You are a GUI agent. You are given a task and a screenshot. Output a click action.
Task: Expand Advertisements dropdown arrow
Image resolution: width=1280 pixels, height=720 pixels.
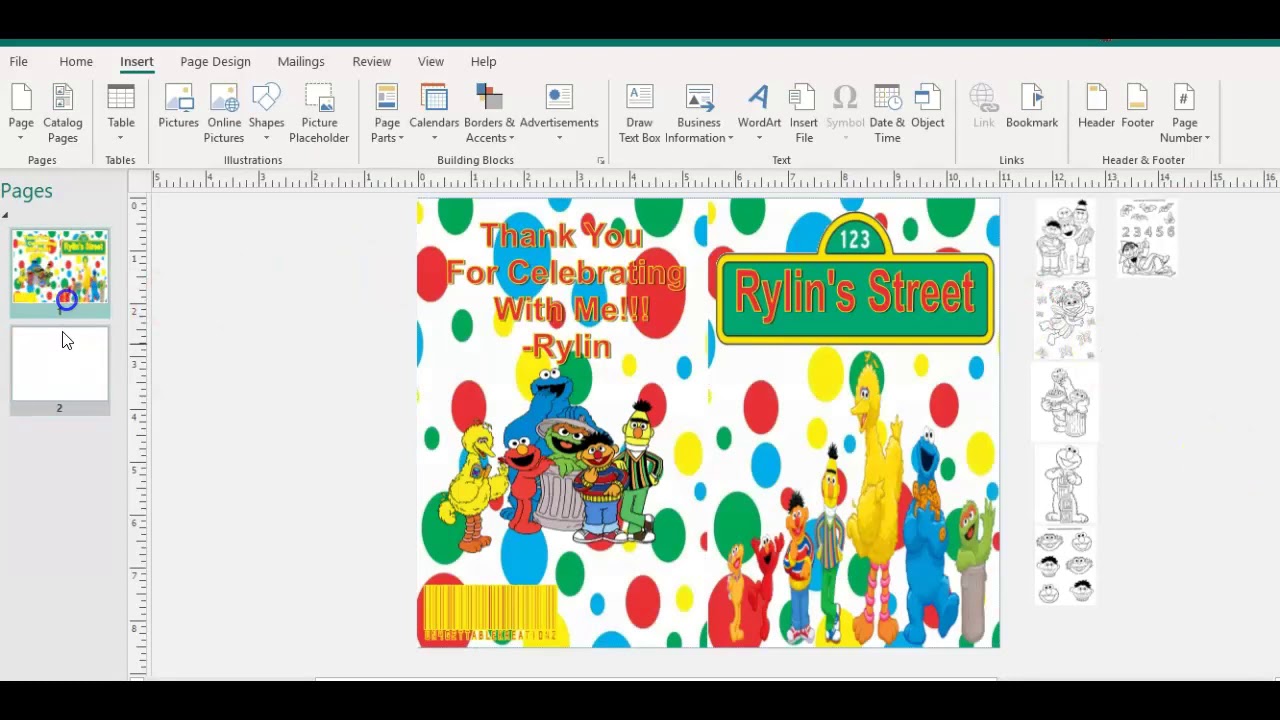click(559, 138)
